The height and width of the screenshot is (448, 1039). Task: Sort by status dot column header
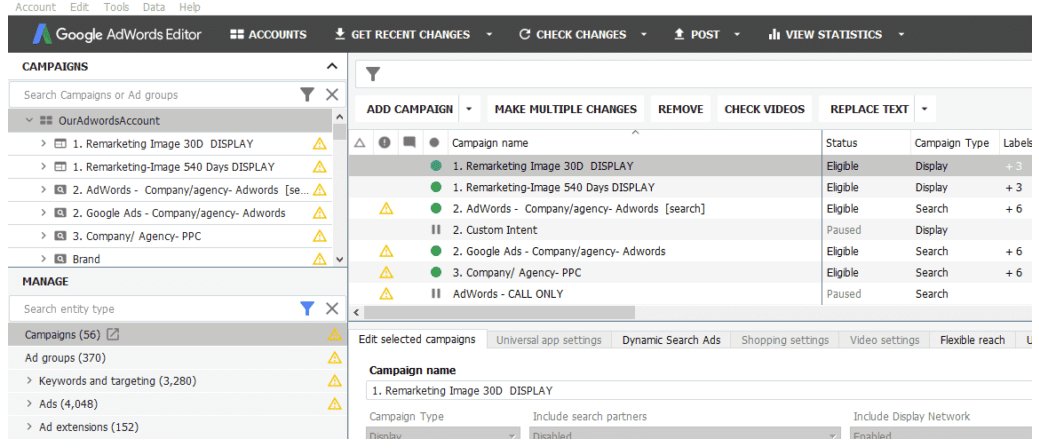(x=435, y=142)
